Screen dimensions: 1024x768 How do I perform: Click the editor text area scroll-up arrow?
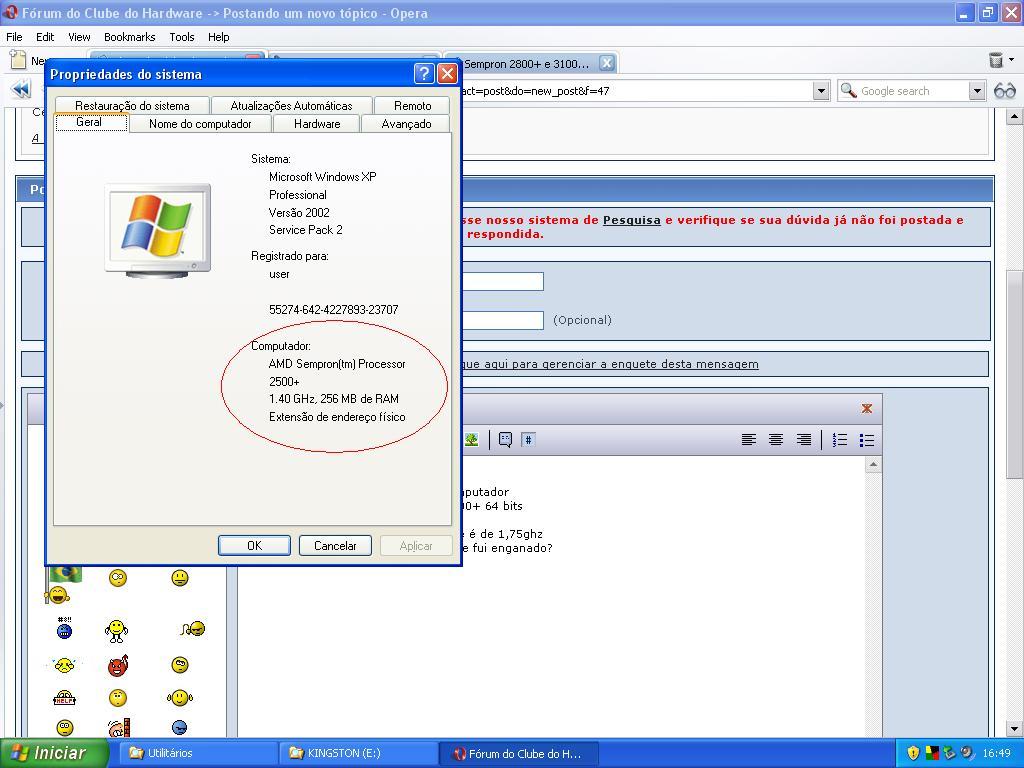point(873,464)
